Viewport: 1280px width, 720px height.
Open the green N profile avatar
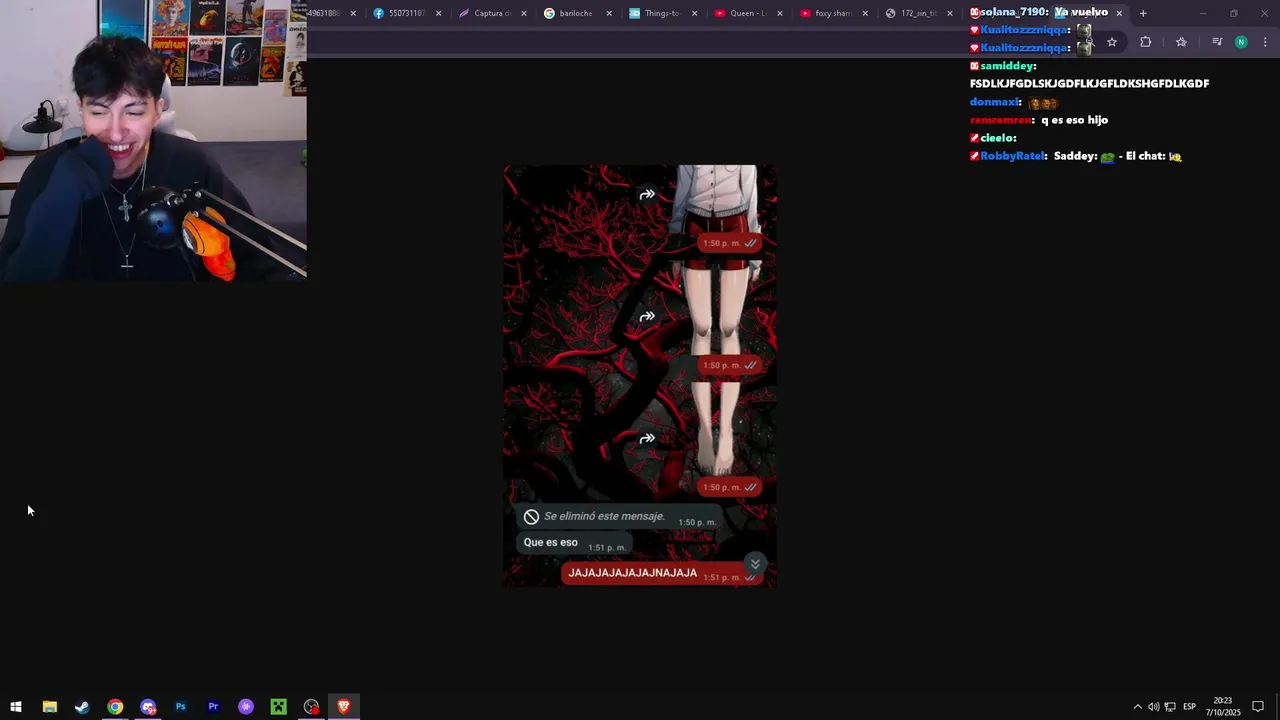click(1241, 42)
